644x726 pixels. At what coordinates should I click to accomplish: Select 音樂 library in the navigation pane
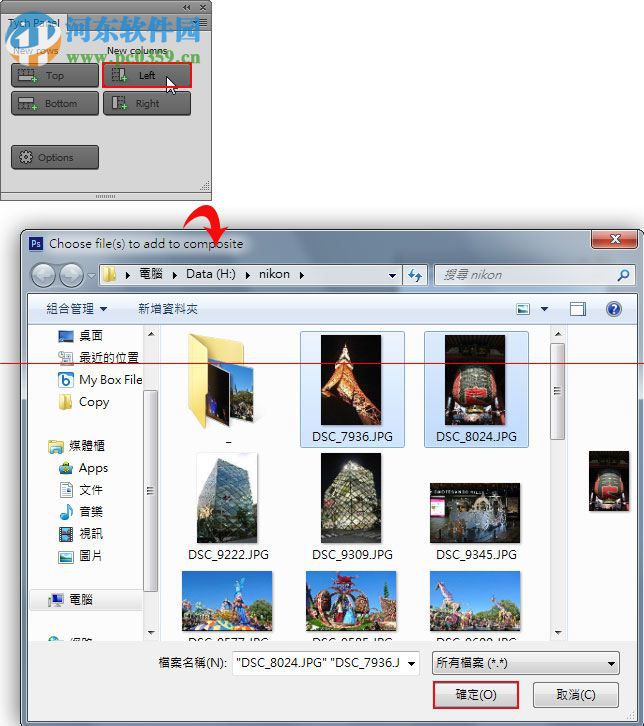point(81,512)
